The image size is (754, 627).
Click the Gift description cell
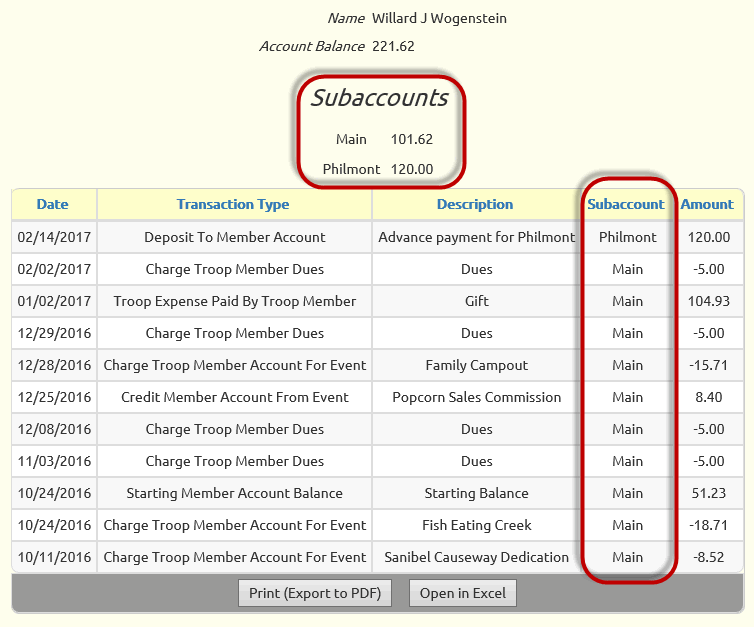click(x=477, y=301)
